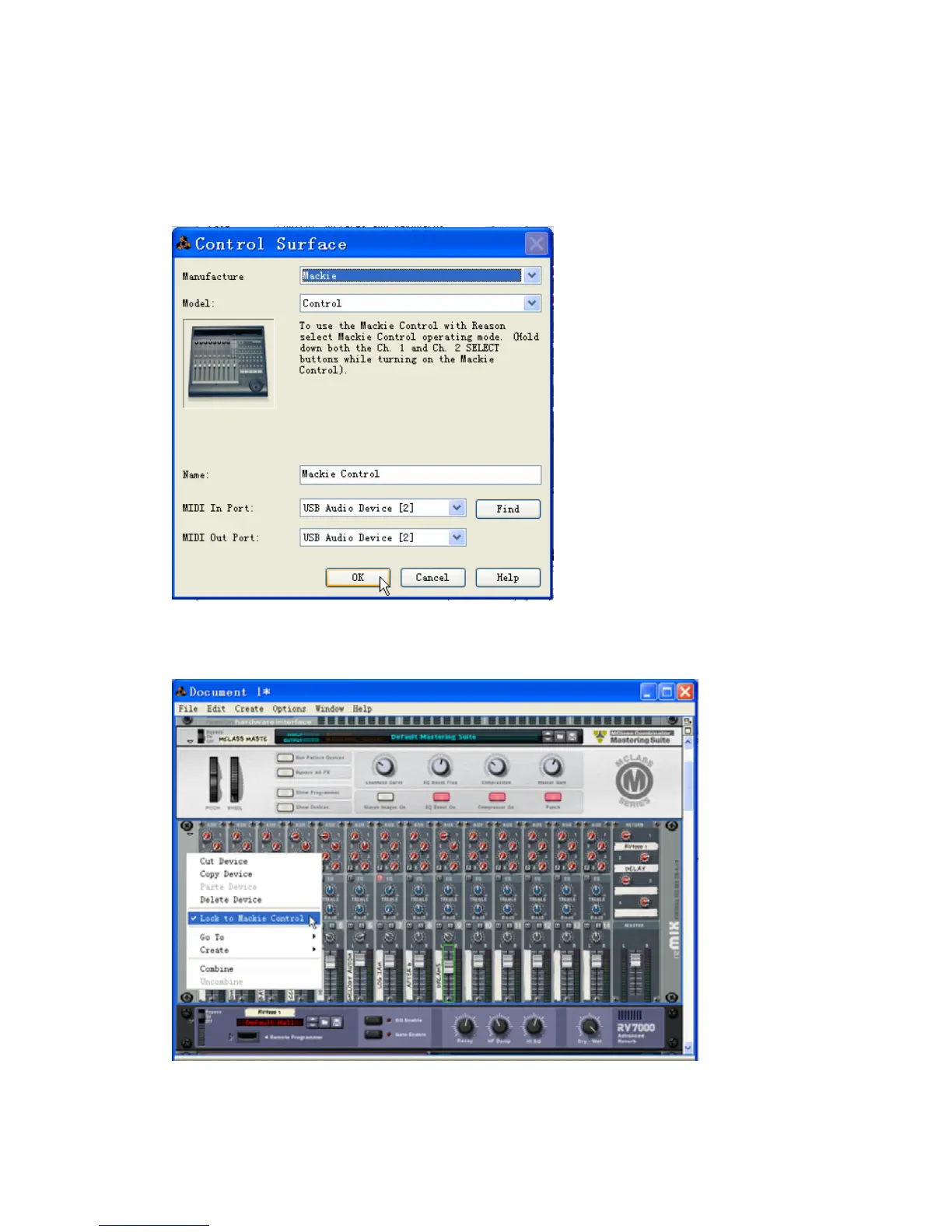Screen dimensions: 952x1232
Task: Click the Combinator patch select arrows
Action: pos(548,737)
